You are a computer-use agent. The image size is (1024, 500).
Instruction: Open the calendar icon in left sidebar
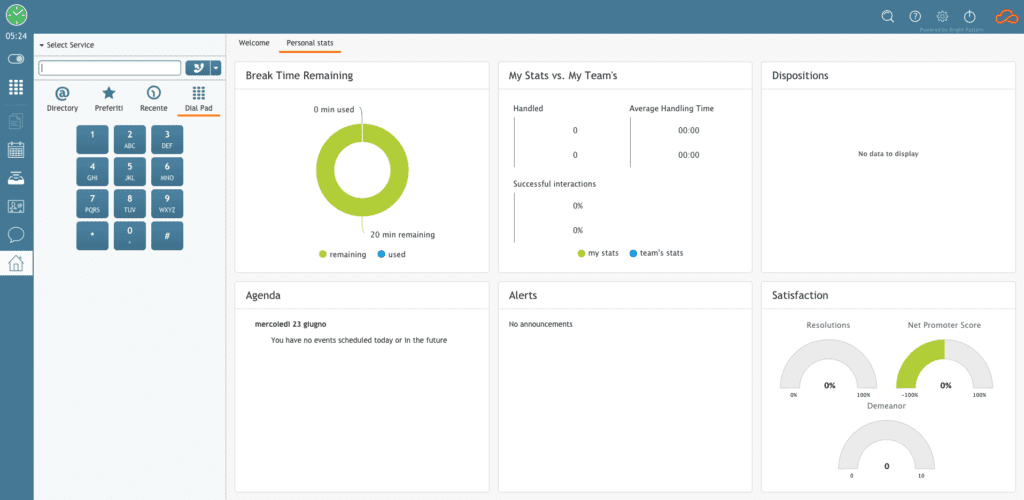pos(16,149)
